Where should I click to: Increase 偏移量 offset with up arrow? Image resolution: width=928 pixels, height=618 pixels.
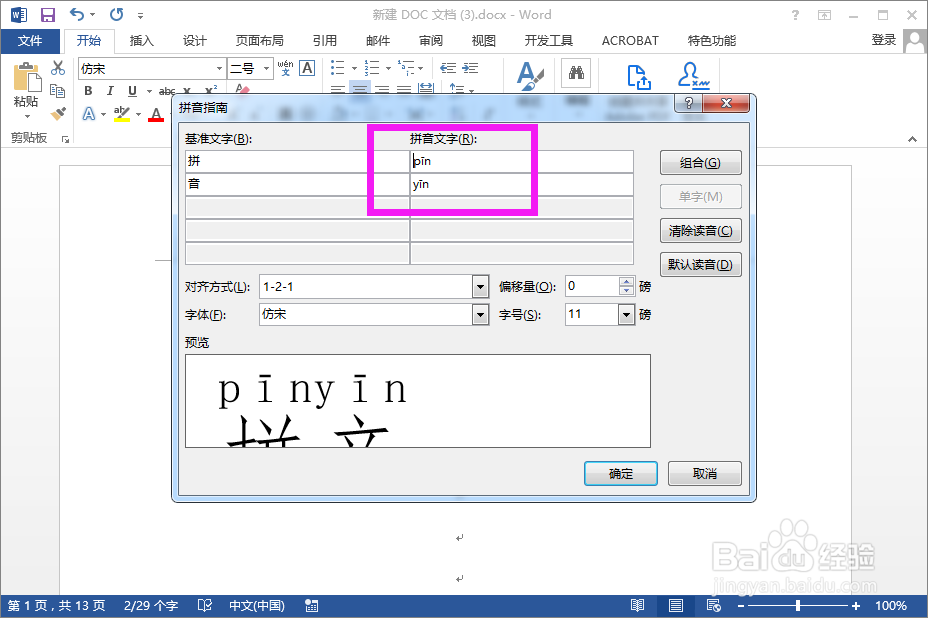click(x=627, y=282)
